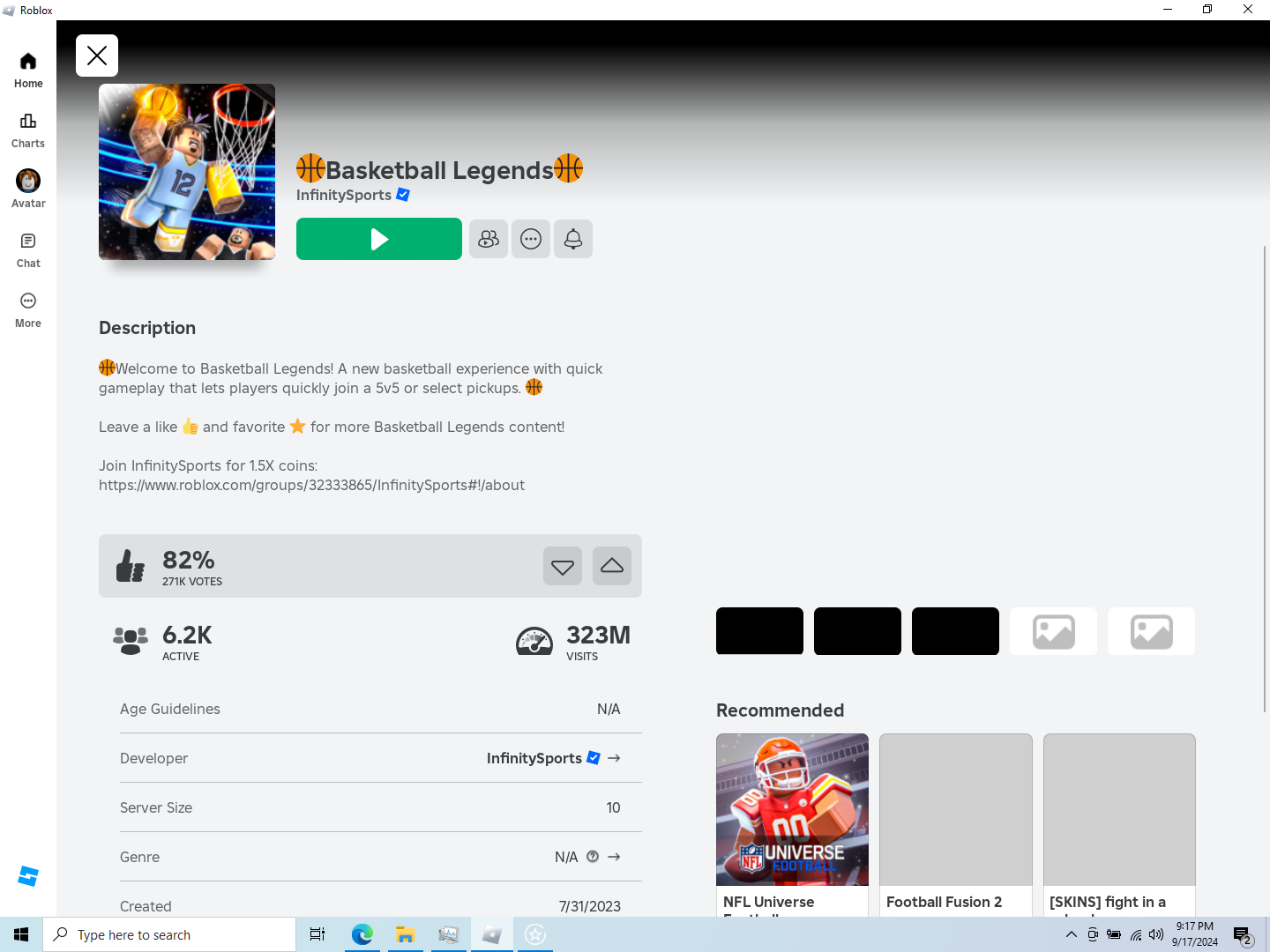Click 82% rating text
1270x952 pixels.
(189, 560)
